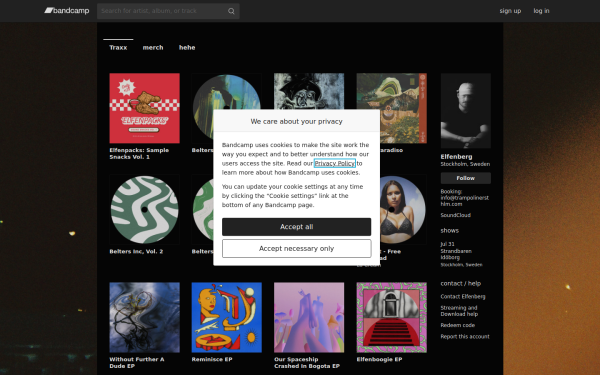Open the sign up link
Image resolution: width=600 pixels, height=375 pixels.
510,11
